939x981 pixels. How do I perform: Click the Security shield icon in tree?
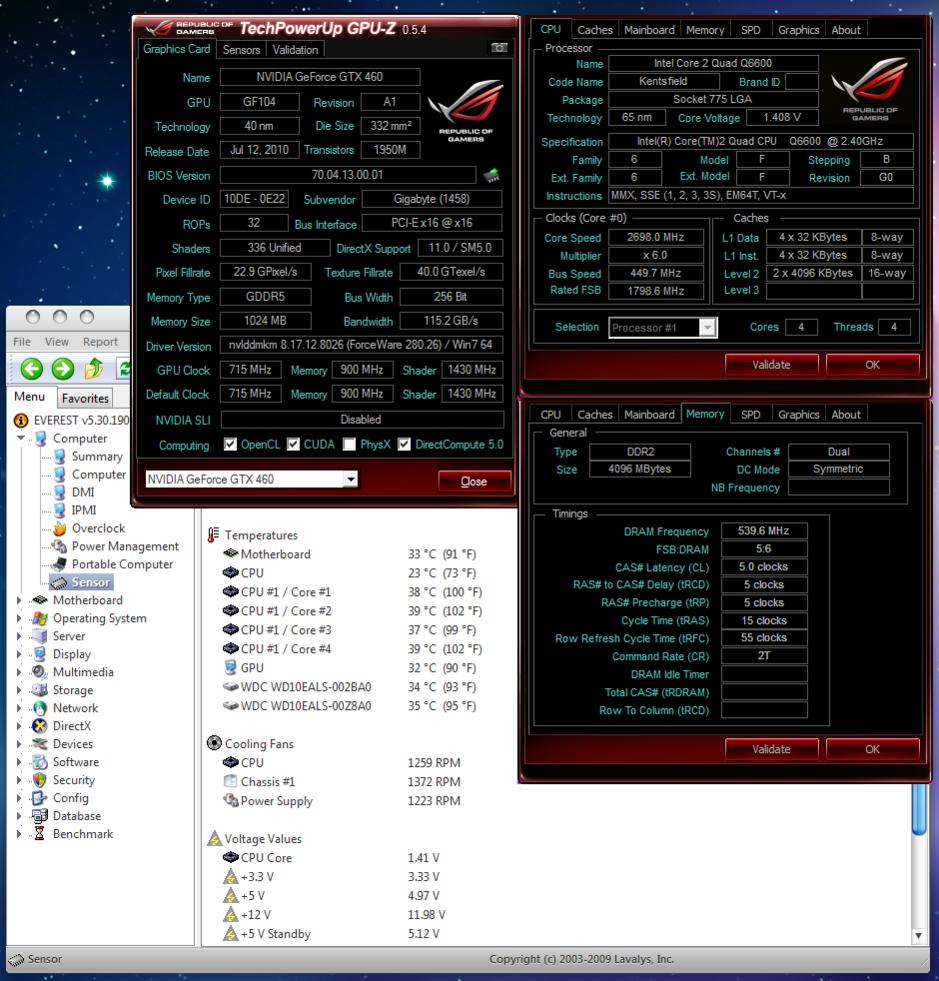(x=40, y=780)
